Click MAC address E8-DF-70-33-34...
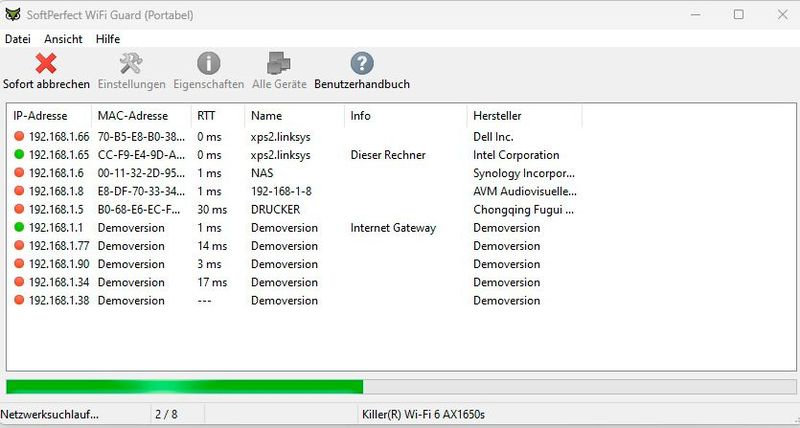 pos(141,191)
